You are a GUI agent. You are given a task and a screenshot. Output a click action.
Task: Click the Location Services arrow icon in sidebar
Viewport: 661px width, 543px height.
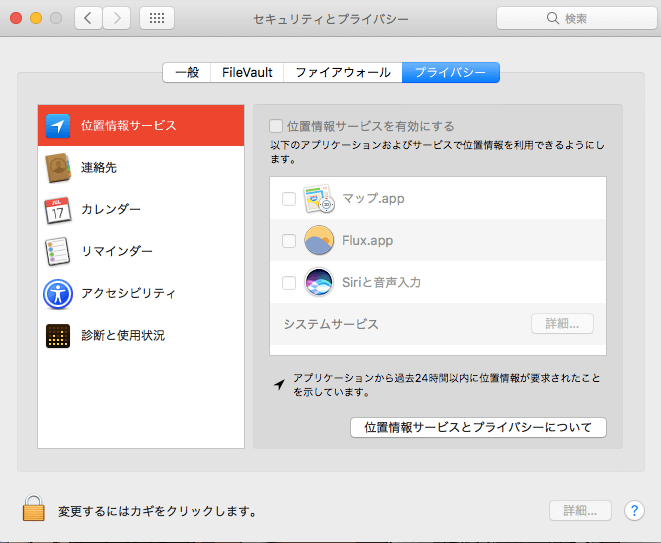pos(58,126)
